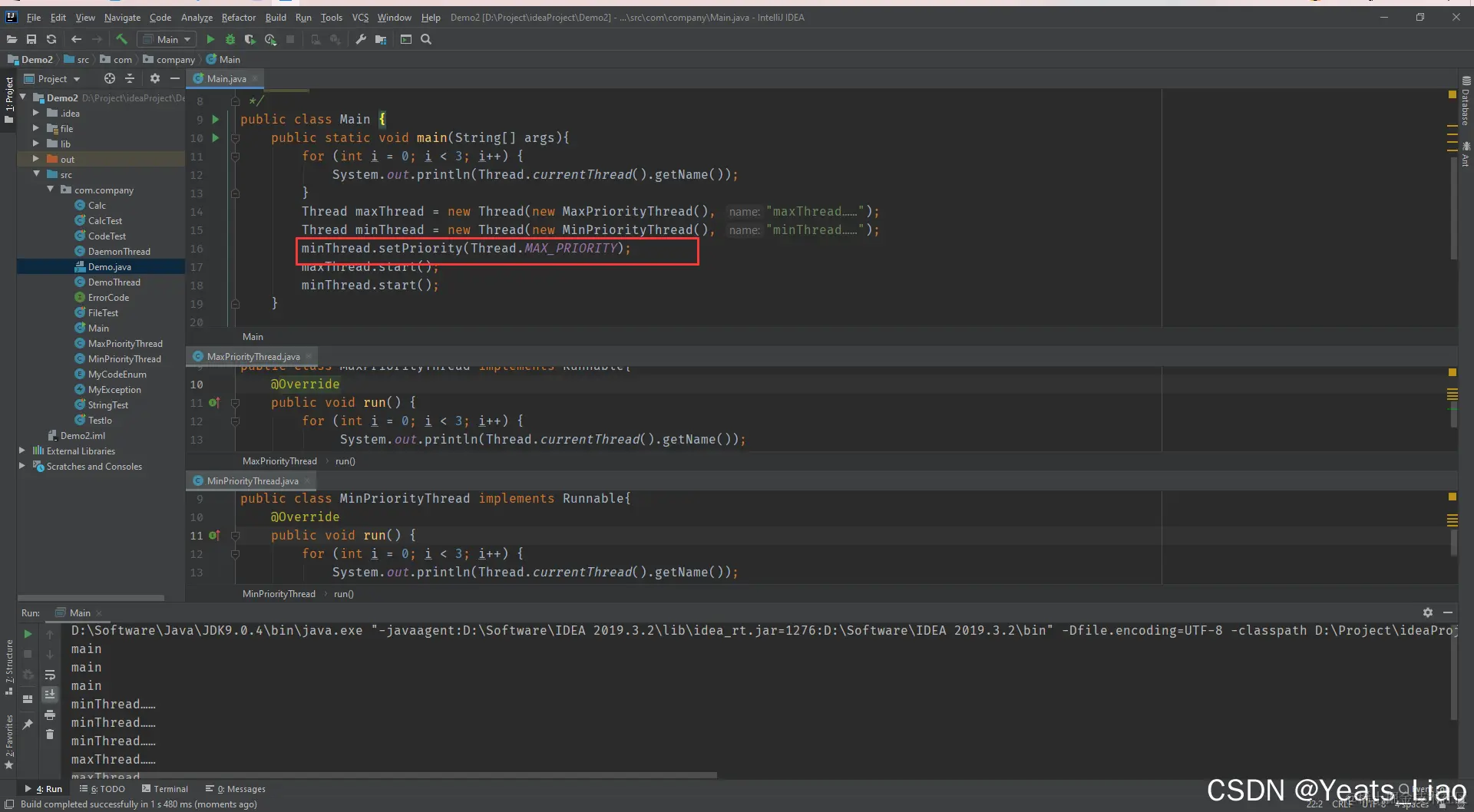Collapse the com.company package

click(x=50, y=190)
